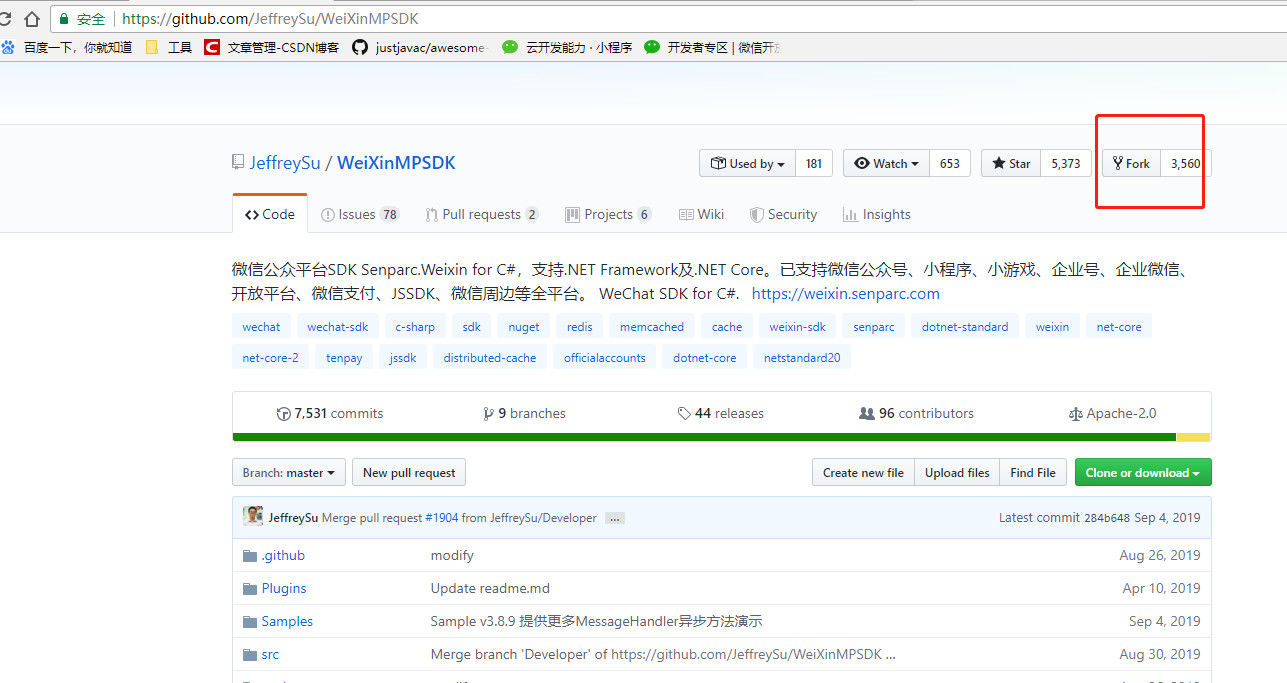View the 7,531 commits
The height and width of the screenshot is (683, 1287).
(330, 413)
